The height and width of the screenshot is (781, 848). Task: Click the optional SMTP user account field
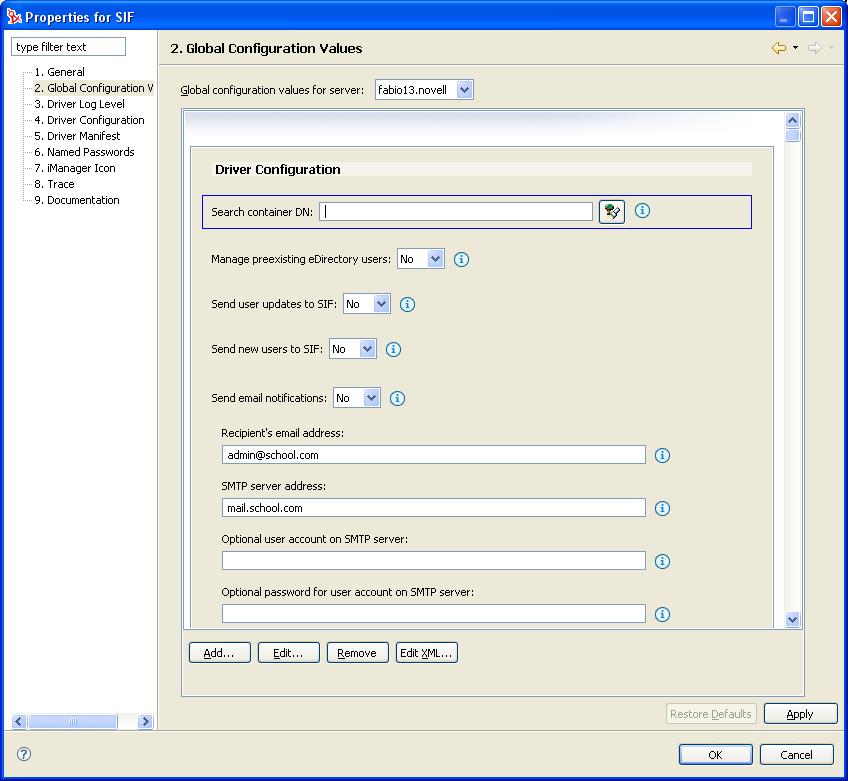[x=433, y=561]
